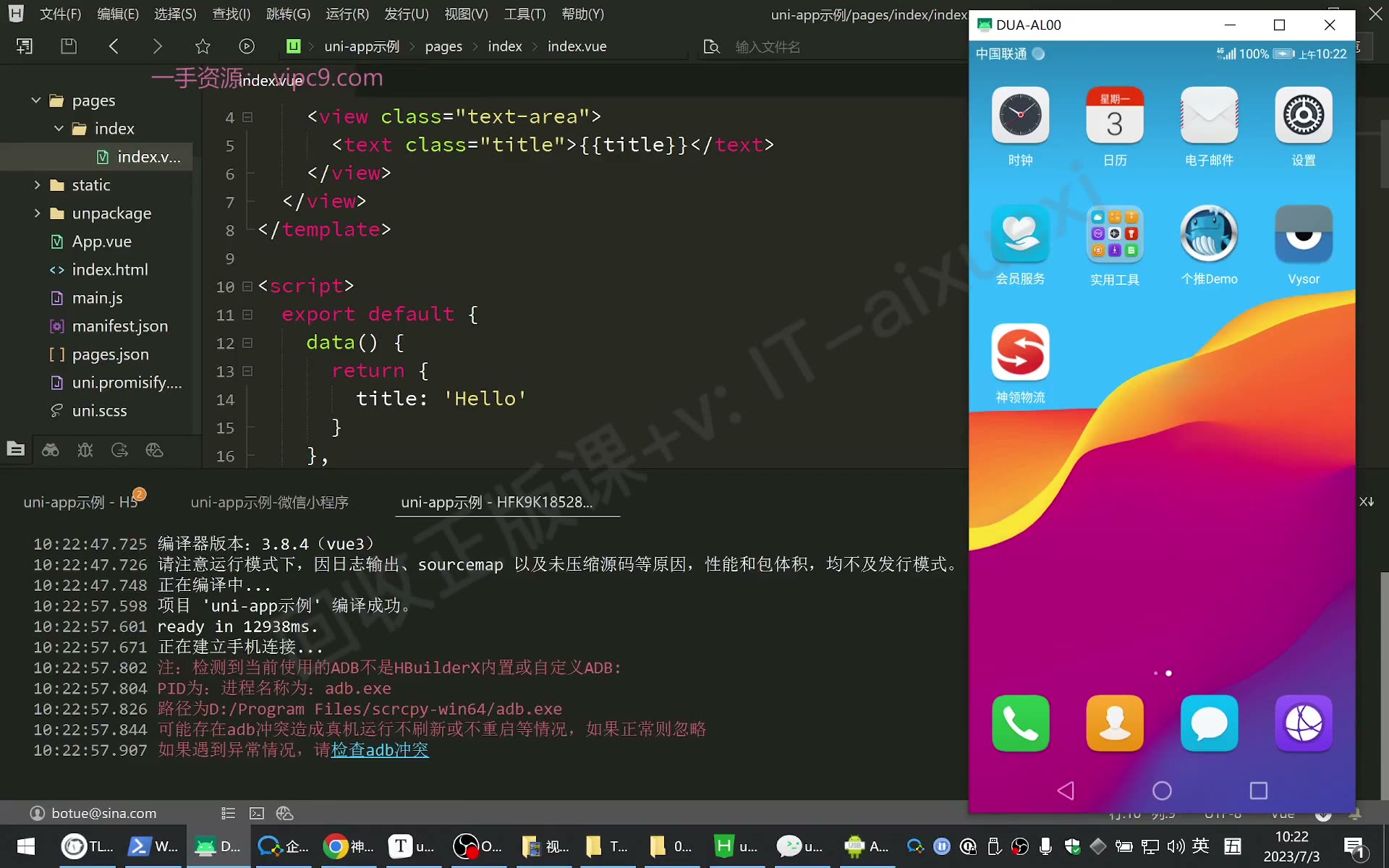This screenshot has width=1389, height=868.
Task: Click the Save file icon in toolbar
Action: click(69, 46)
